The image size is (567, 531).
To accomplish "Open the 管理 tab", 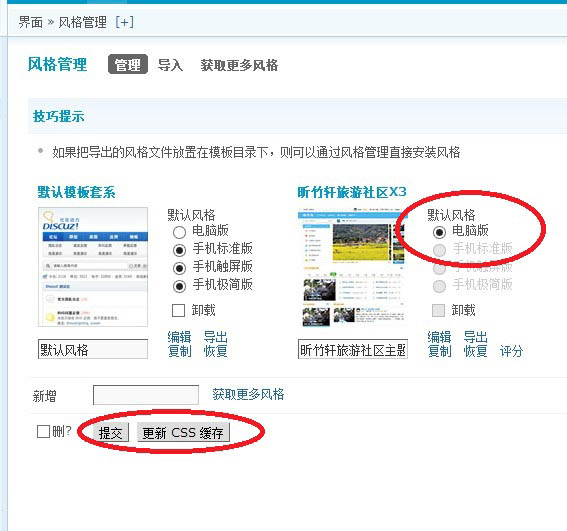I will [x=128, y=64].
